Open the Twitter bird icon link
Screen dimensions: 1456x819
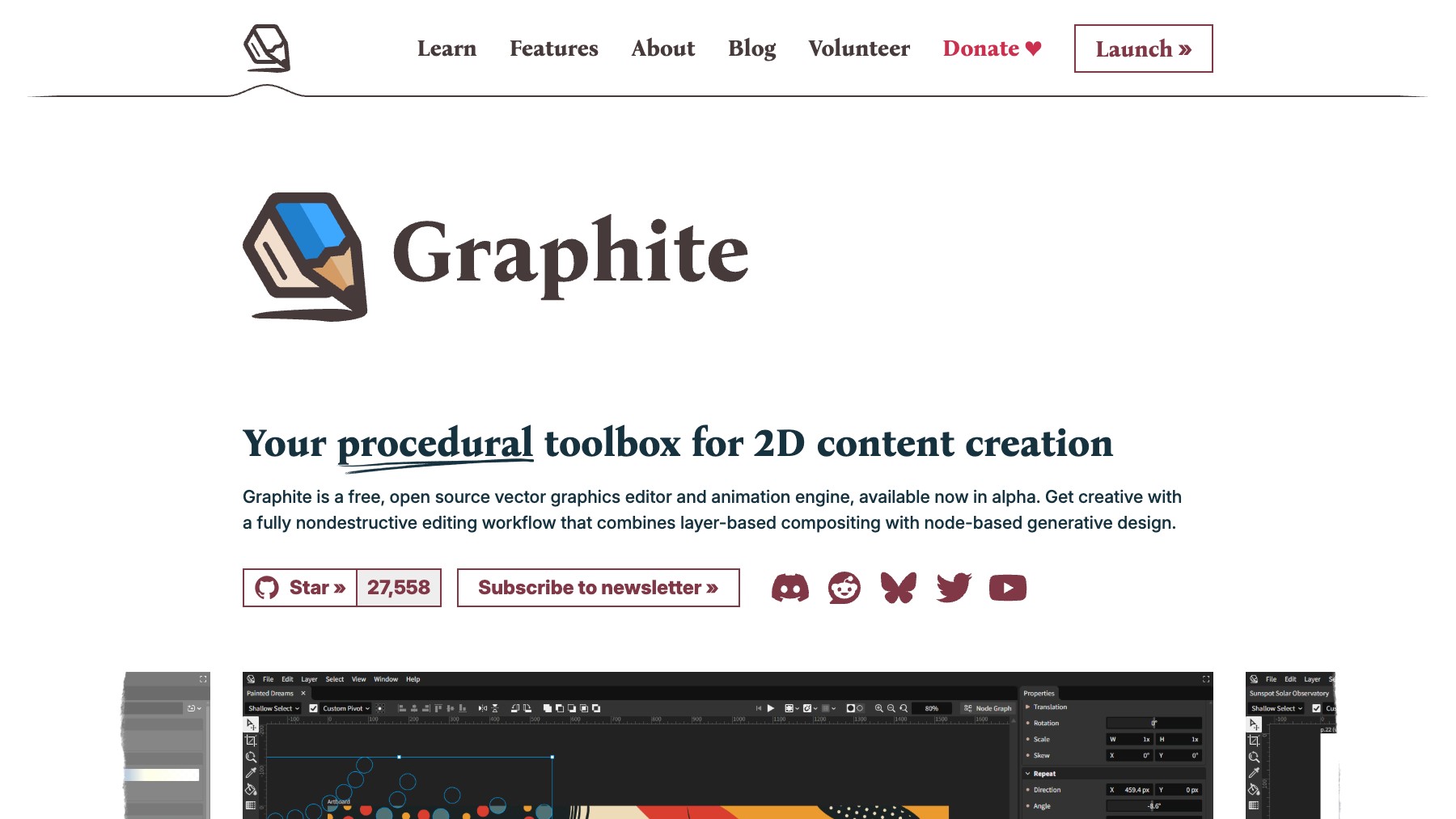coord(954,588)
